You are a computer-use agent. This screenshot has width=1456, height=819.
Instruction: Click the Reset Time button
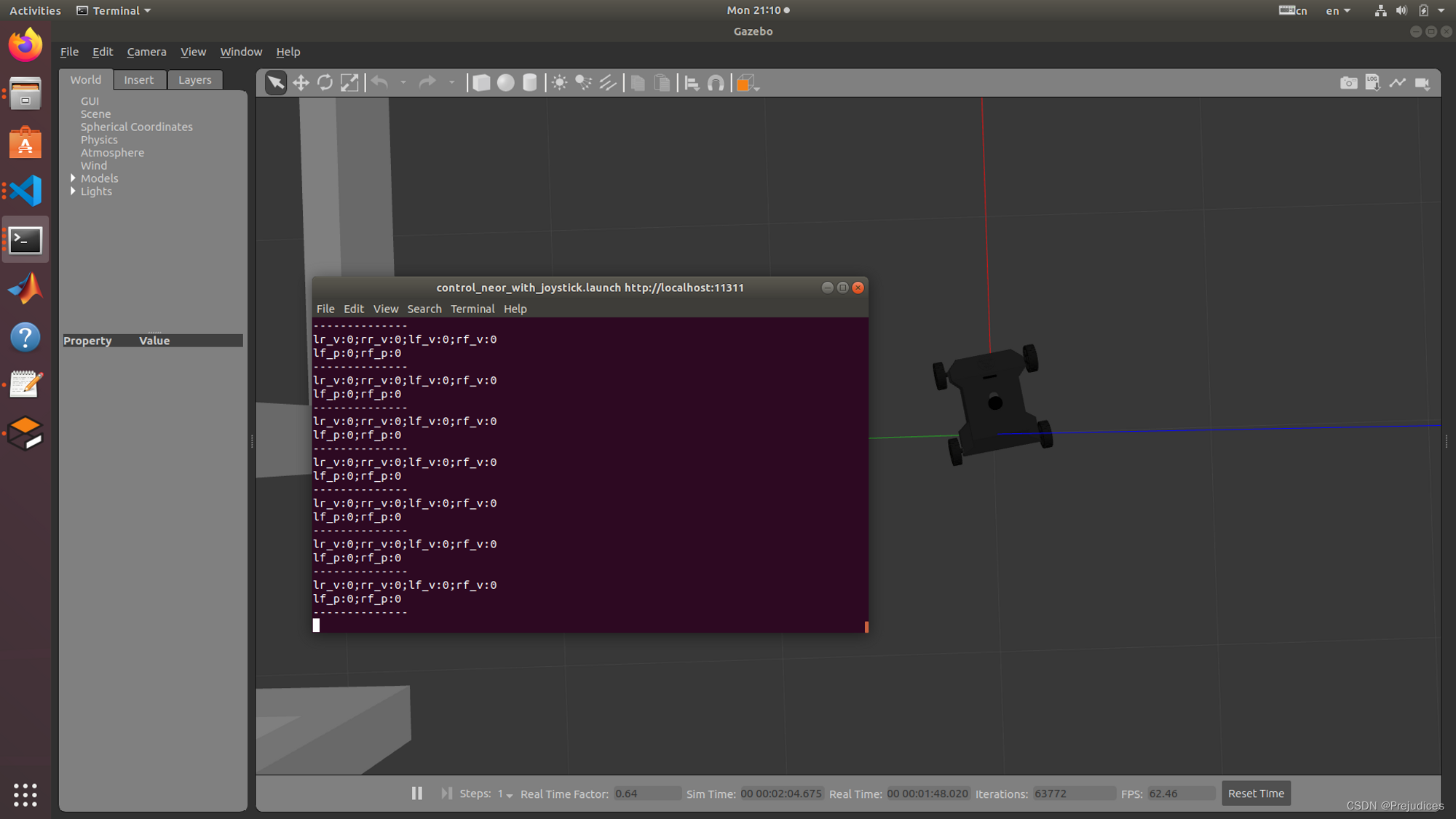pyautogui.click(x=1256, y=793)
